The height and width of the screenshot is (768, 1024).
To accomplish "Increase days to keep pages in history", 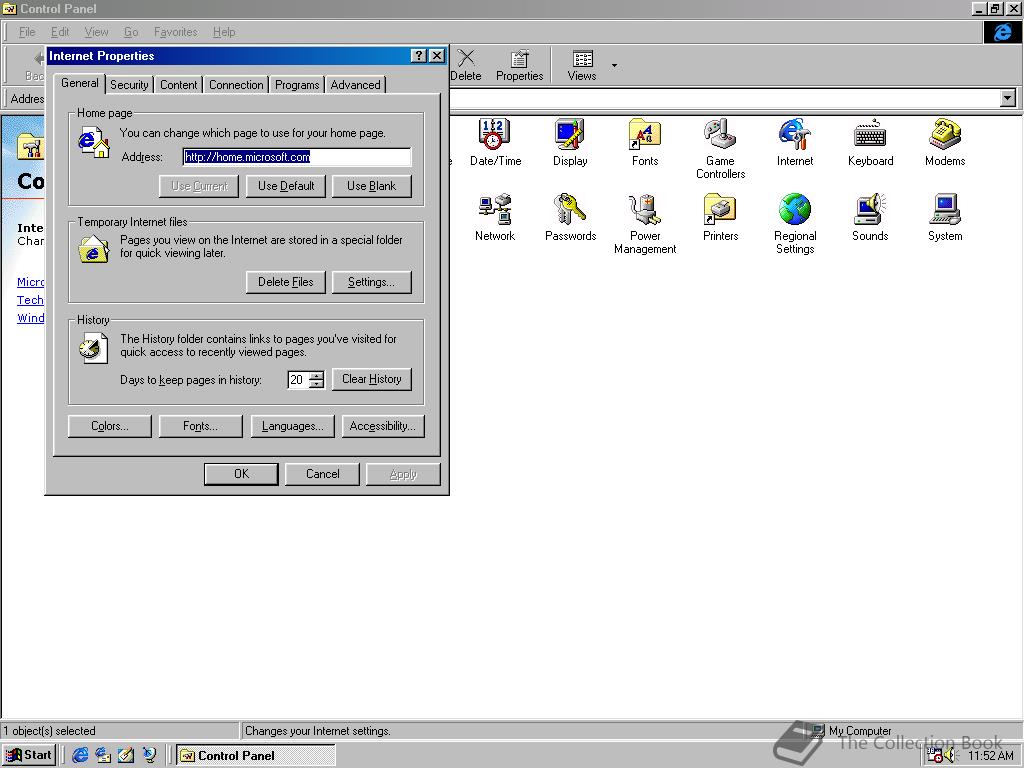I will 317,375.
